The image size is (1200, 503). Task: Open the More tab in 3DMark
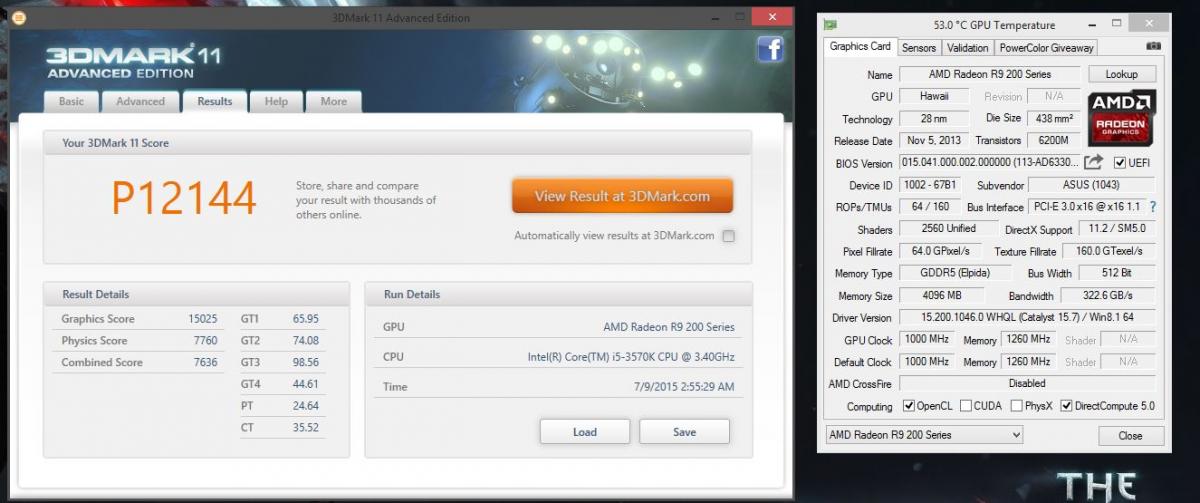coord(334,101)
